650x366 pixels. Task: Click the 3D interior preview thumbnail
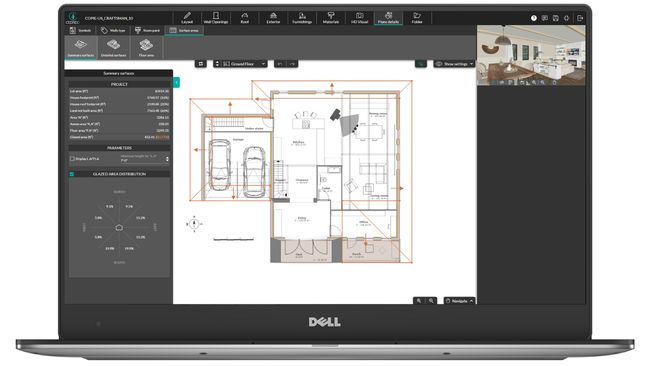[x=531, y=55]
